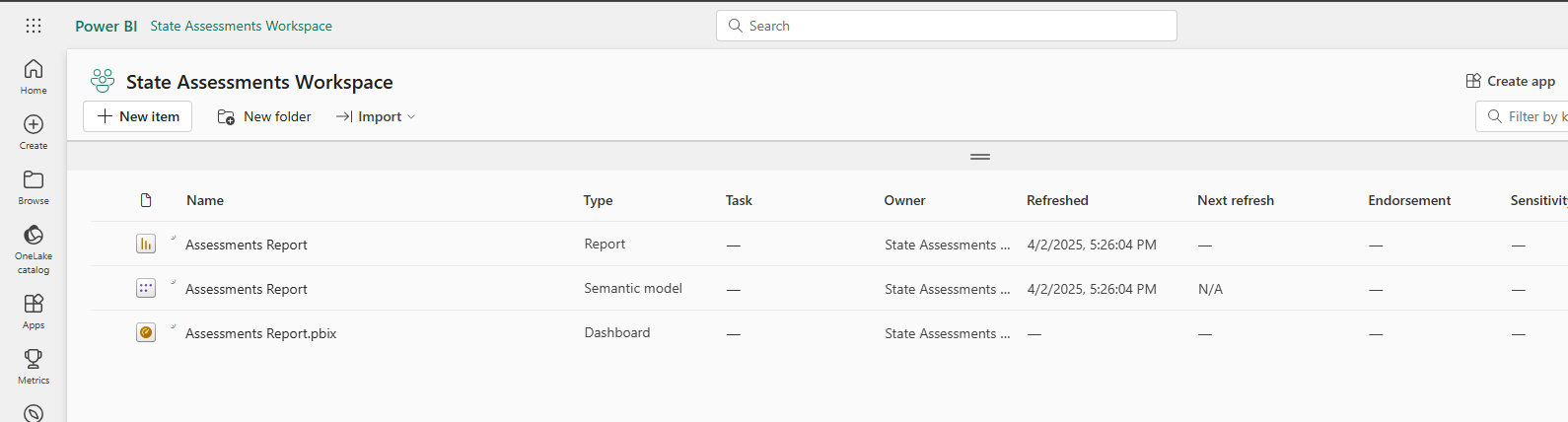This screenshot has height=422, width=1568.
Task: Expand the Import dropdown menu
Action: pyautogui.click(x=376, y=116)
